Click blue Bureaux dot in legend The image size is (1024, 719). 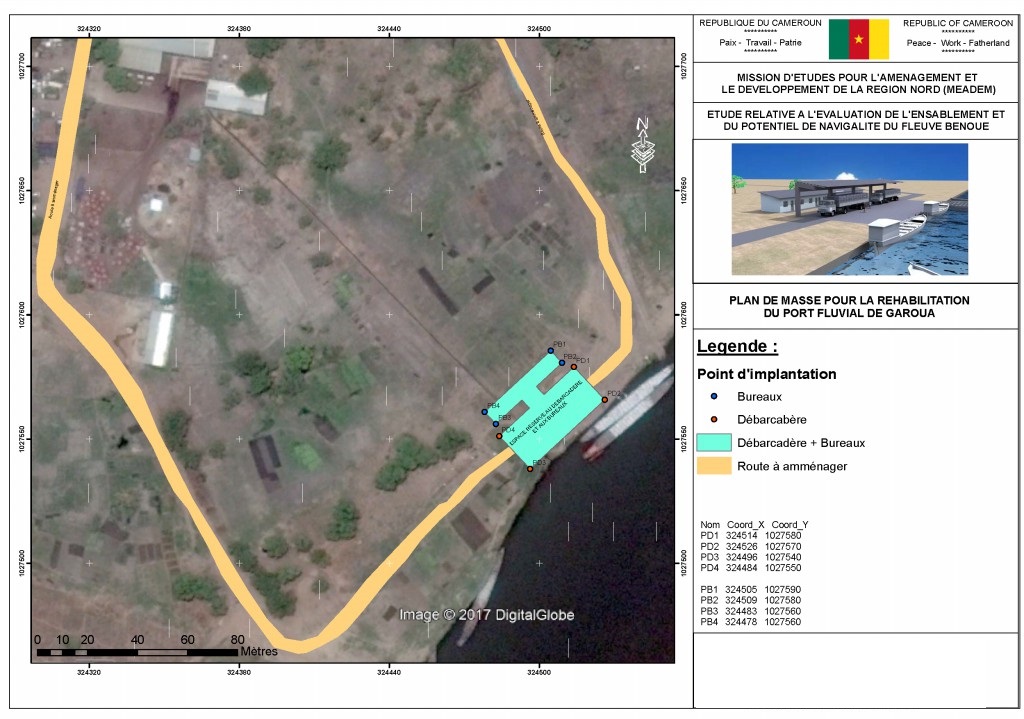[x=714, y=397]
